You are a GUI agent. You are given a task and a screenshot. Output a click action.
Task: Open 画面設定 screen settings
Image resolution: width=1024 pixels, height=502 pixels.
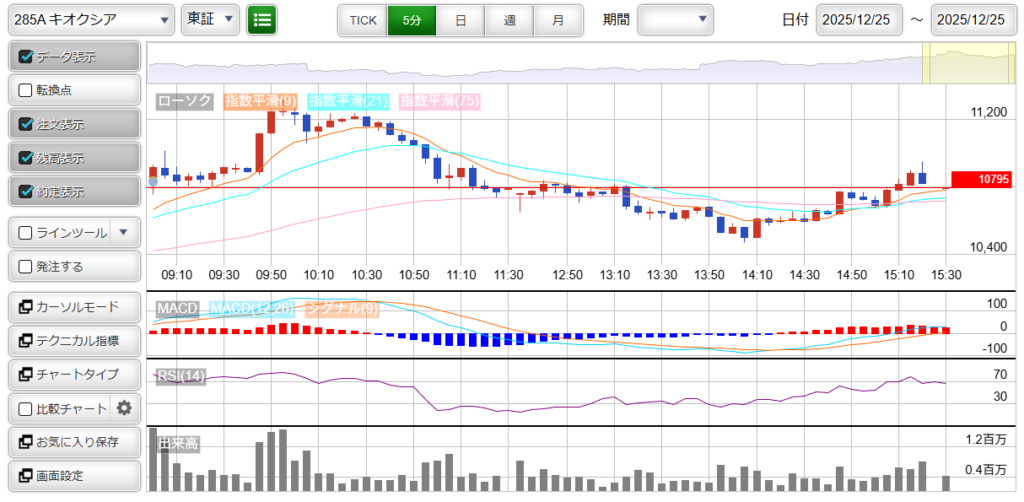pos(72,475)
